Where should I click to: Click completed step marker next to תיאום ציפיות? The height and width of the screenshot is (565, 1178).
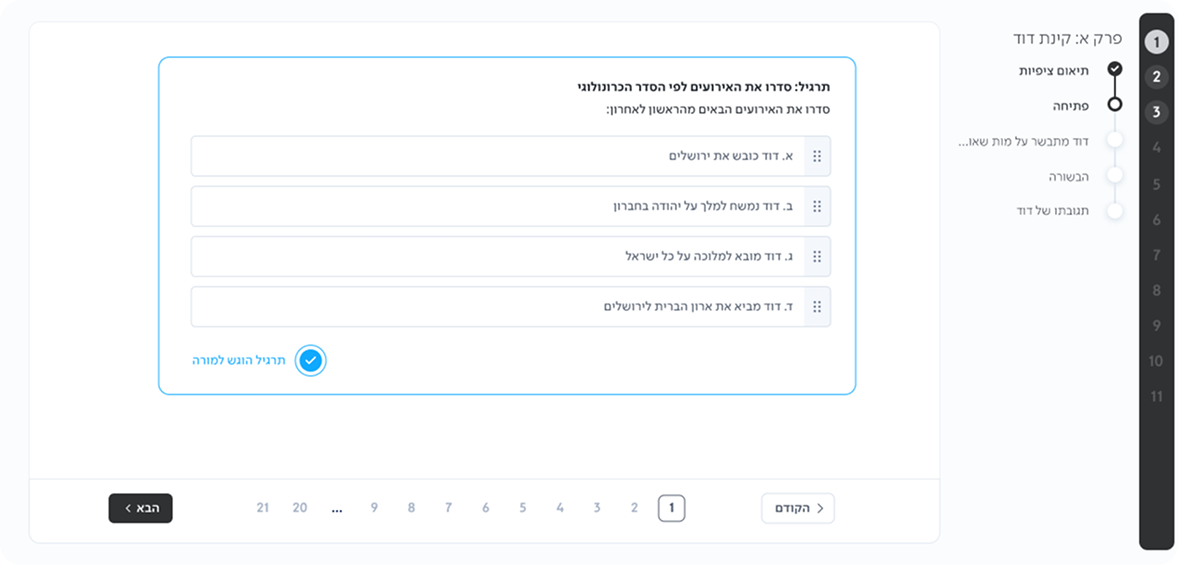pyautogui.click(x=1115, y=69)
